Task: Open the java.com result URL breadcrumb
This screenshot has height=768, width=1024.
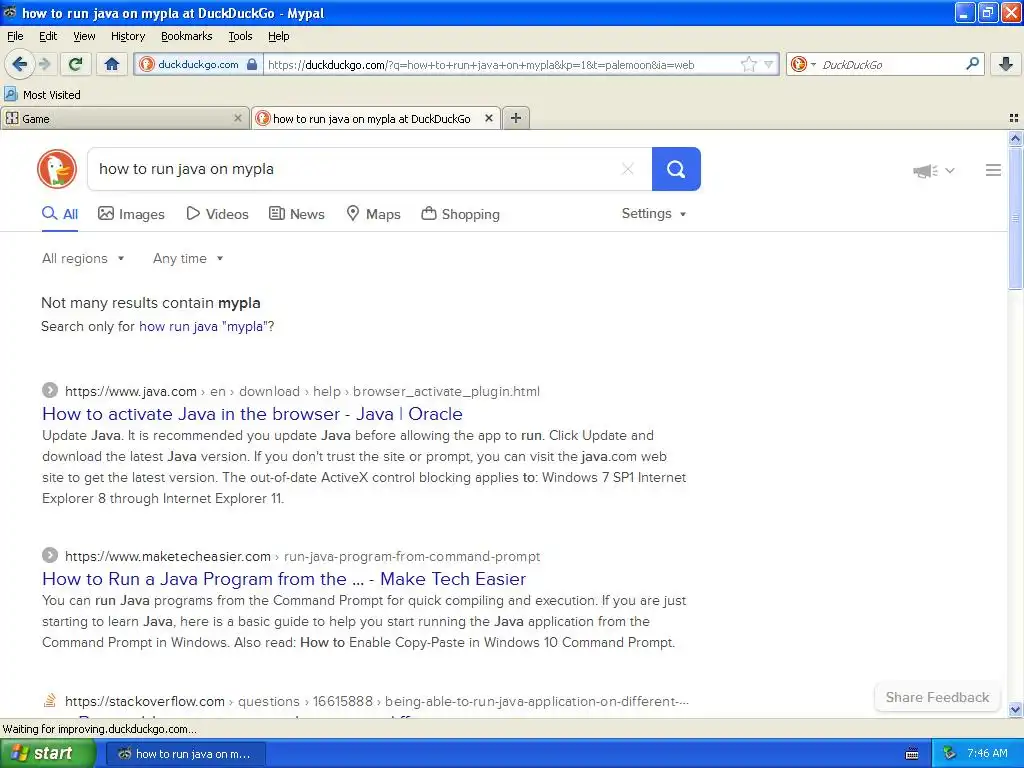Action: pyautogui.click(x=302, y=391)
